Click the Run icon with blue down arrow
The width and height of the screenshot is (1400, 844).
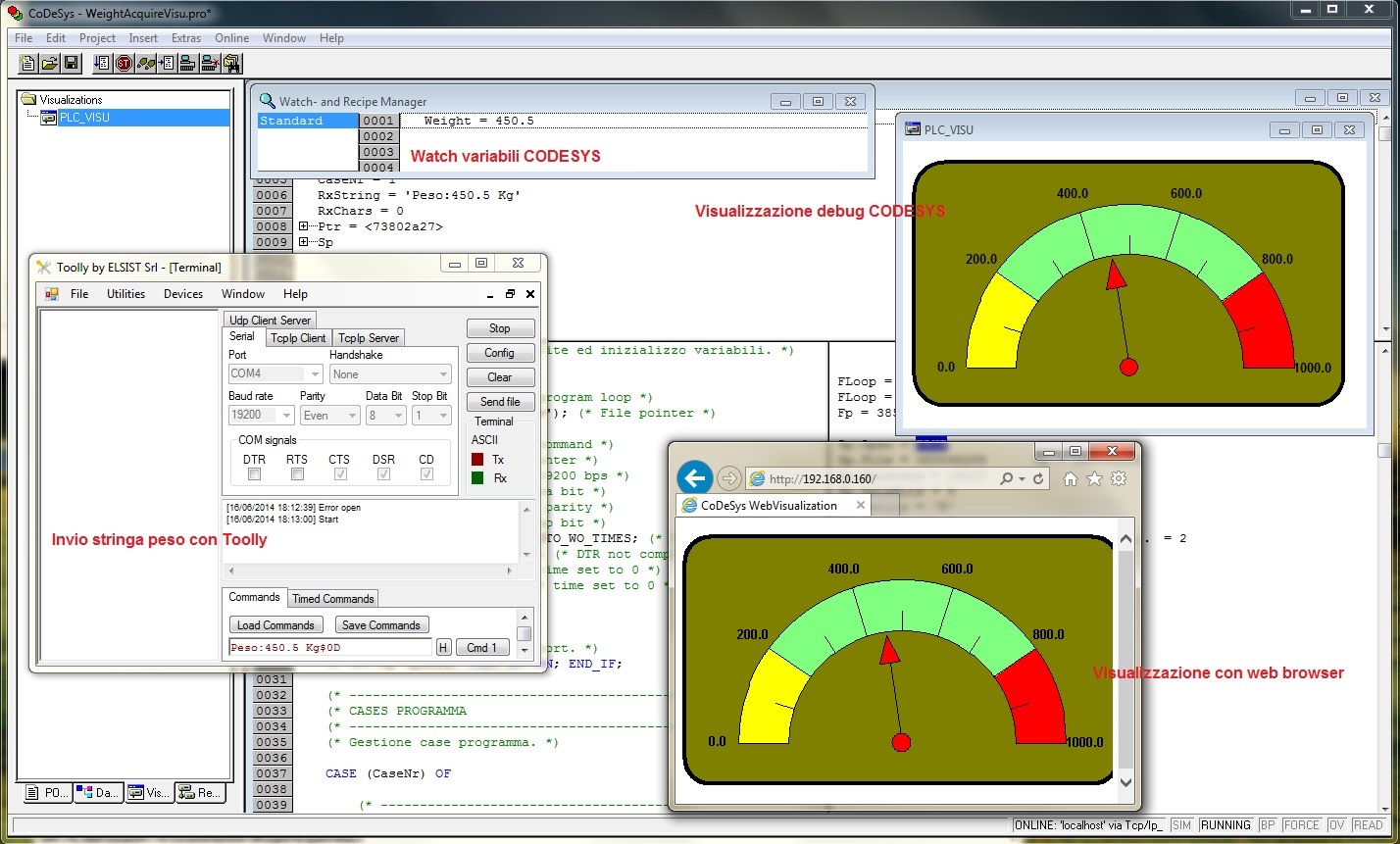(x=102, y=64)
